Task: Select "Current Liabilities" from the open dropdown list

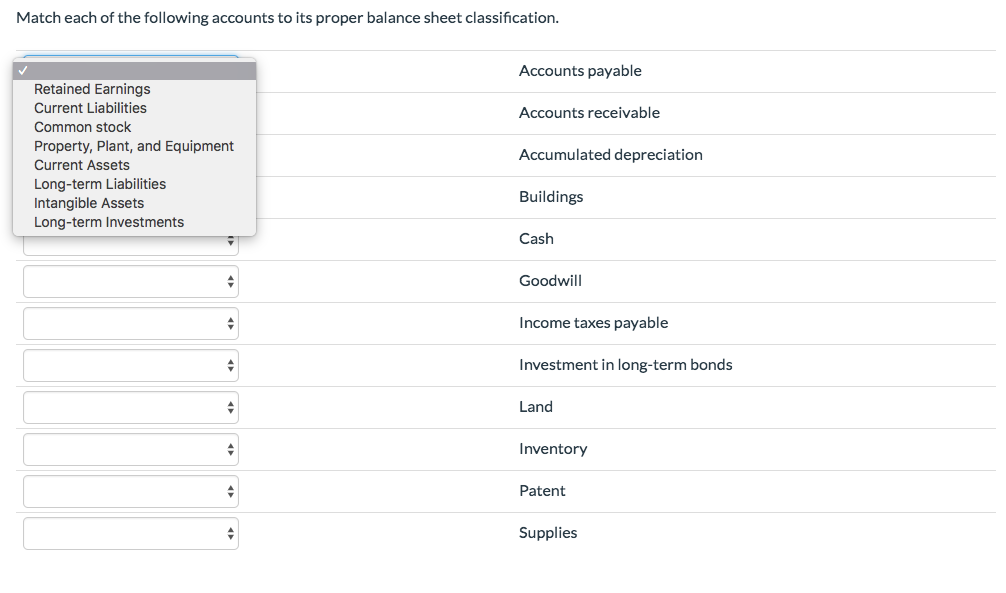Action: pyautogui.click(x=90, y=108)
